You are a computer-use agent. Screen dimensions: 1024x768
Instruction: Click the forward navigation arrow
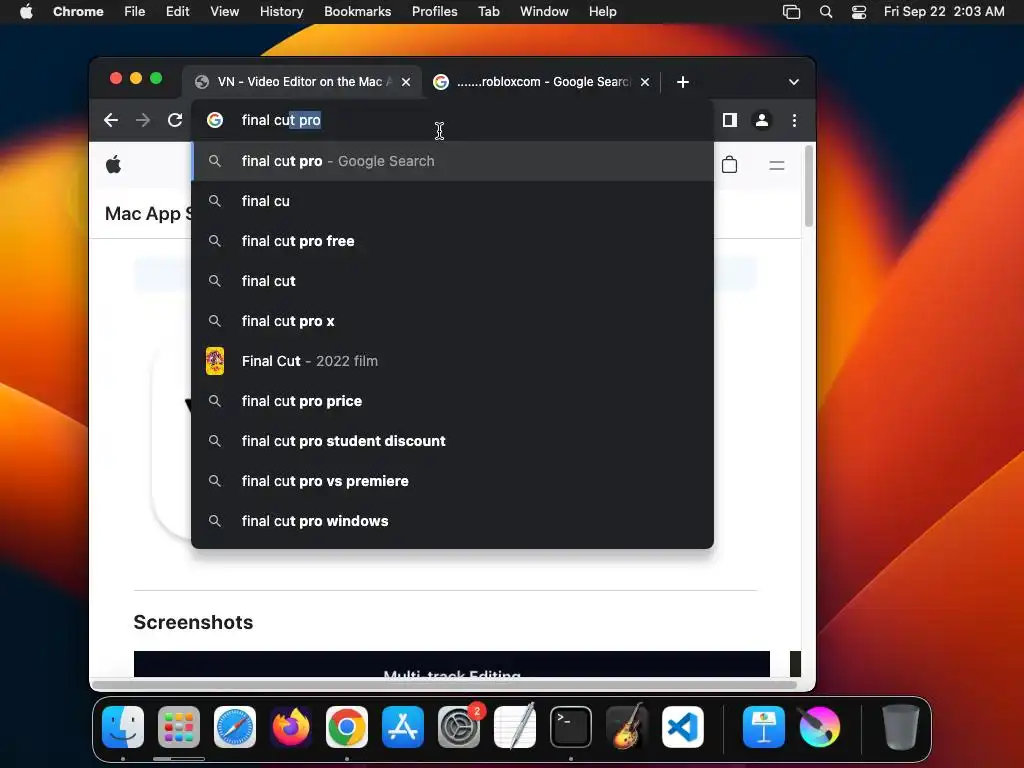(x=142, y=120)
